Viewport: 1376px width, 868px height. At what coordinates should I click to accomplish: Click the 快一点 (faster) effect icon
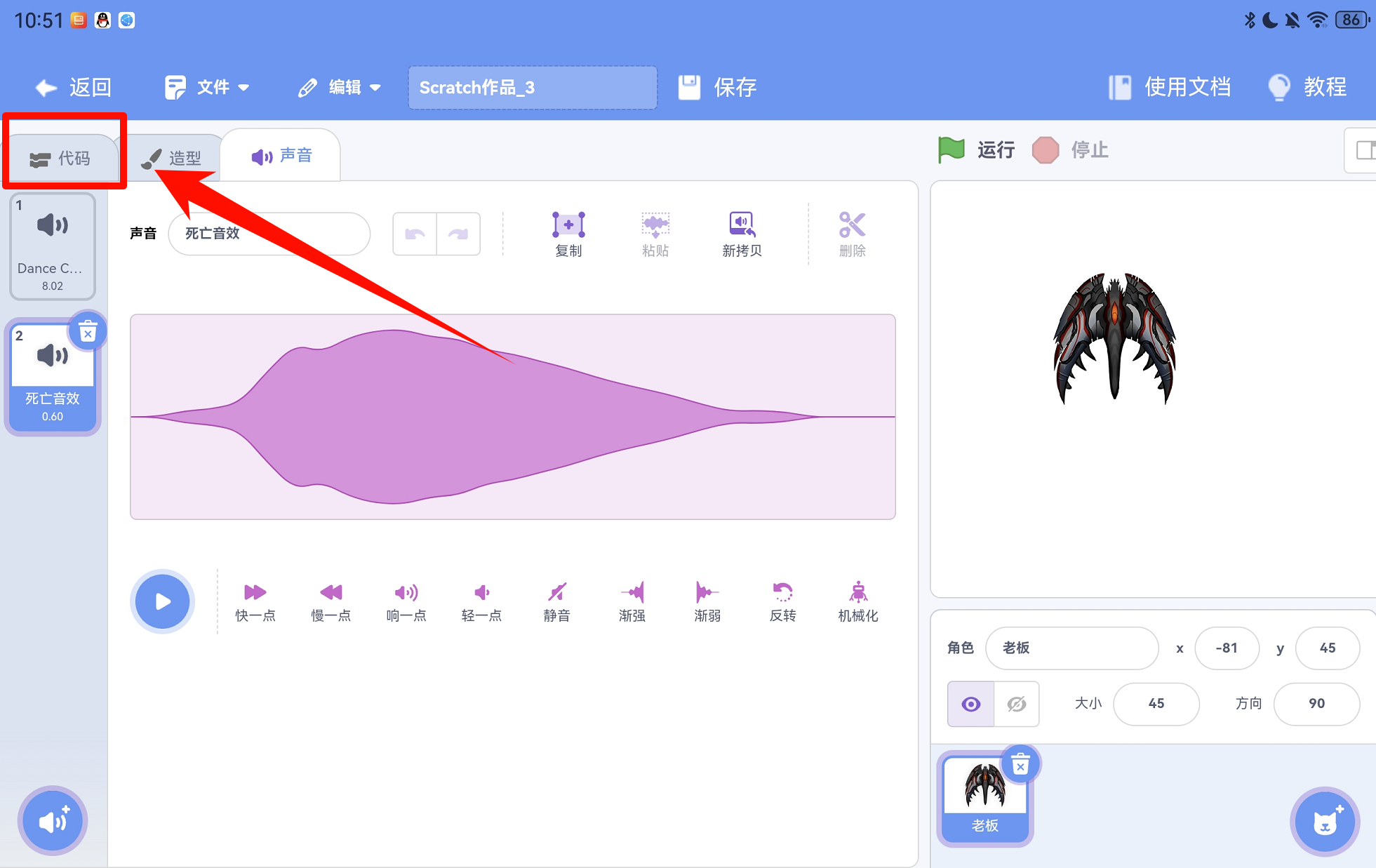[255, 593]
